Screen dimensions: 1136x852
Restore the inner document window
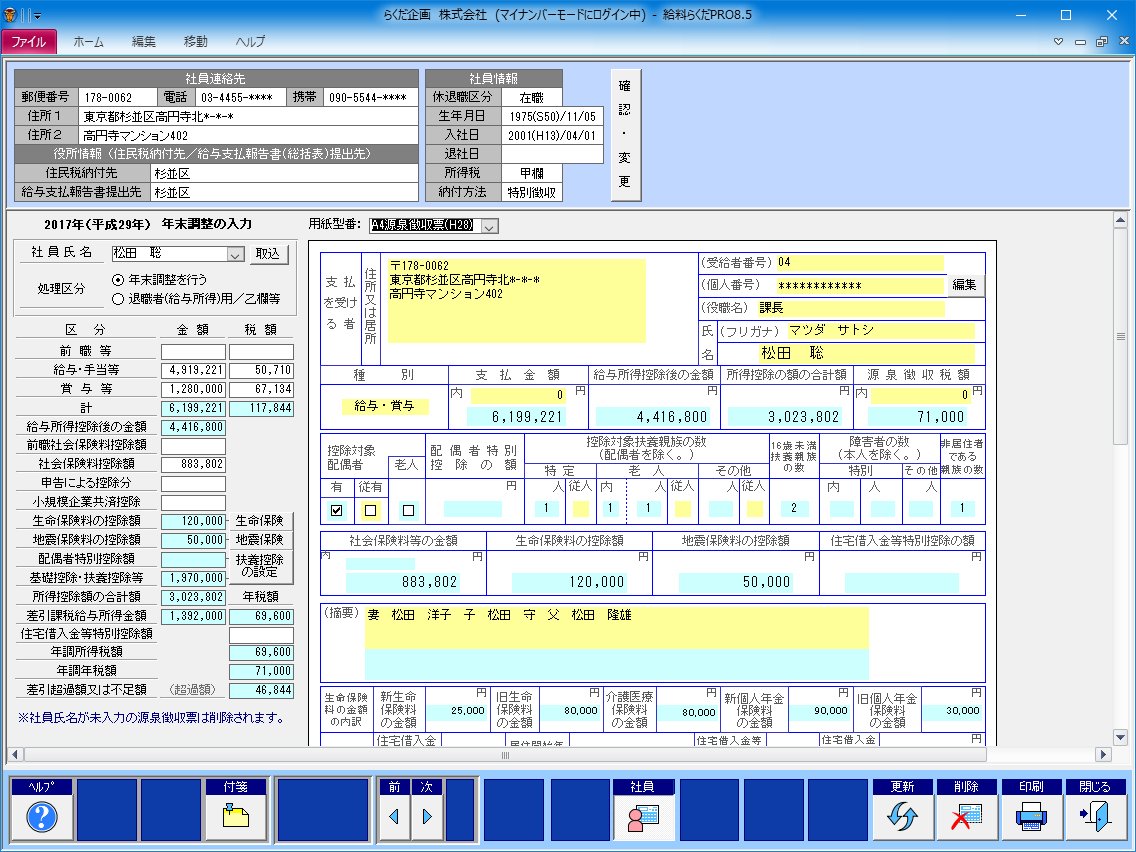[1102, 41]
